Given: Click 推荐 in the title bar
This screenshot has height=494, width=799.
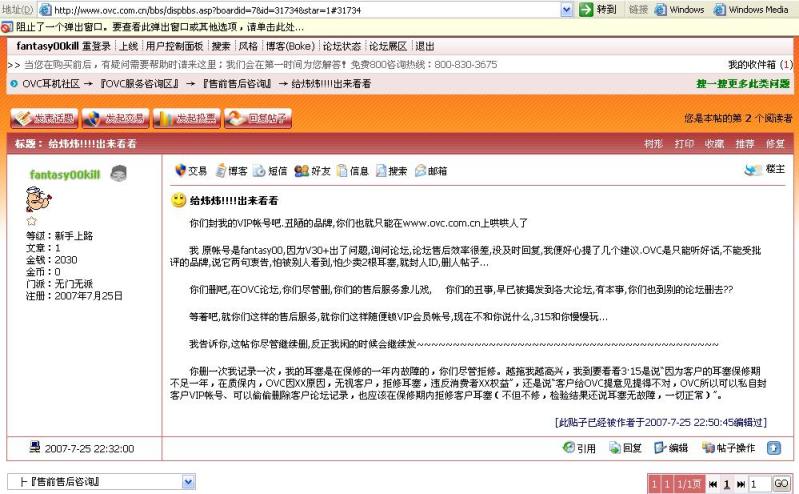Looking at the screenshot, I should (744, 144).
